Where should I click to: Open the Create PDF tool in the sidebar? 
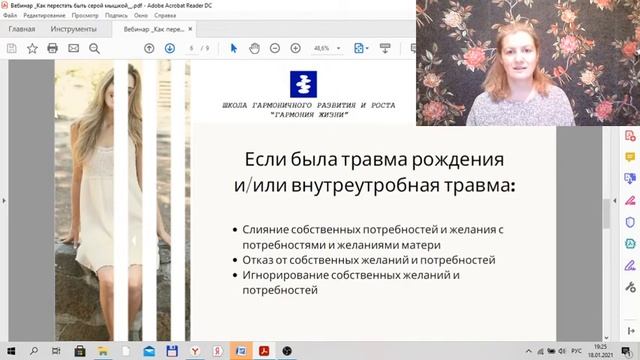(630, 136)
